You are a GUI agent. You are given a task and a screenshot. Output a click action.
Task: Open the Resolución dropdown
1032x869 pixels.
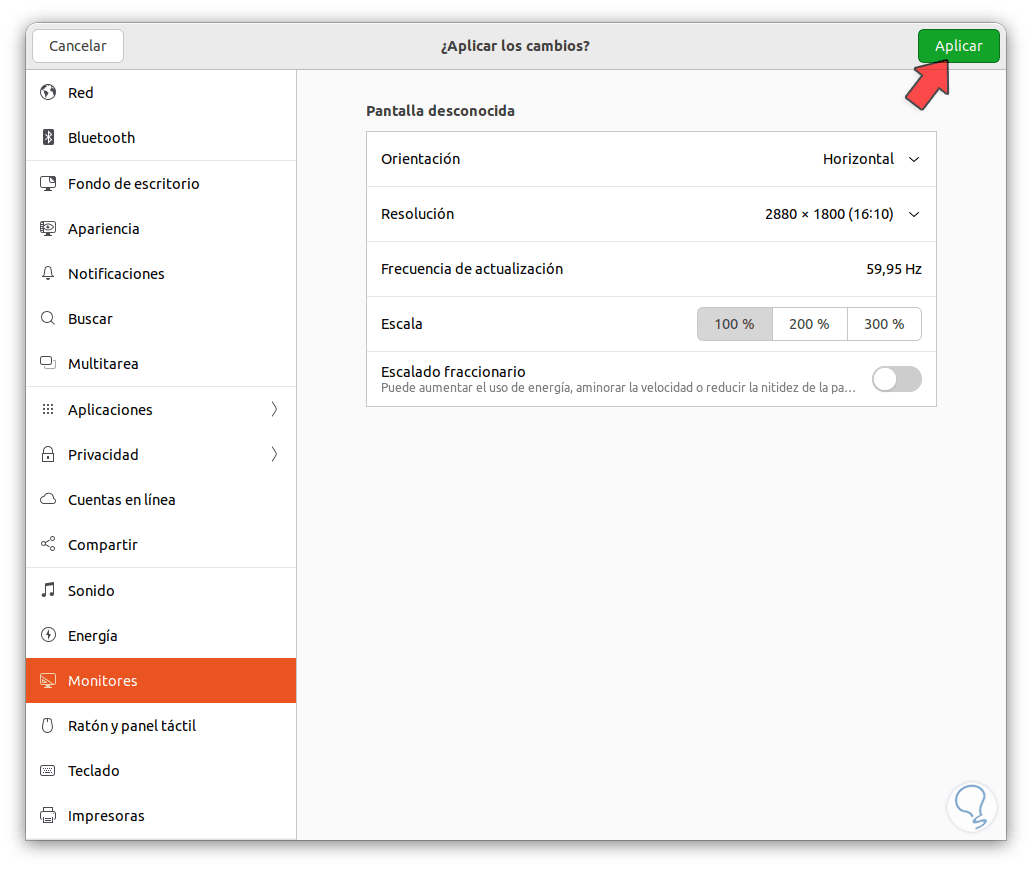(841, 214)
